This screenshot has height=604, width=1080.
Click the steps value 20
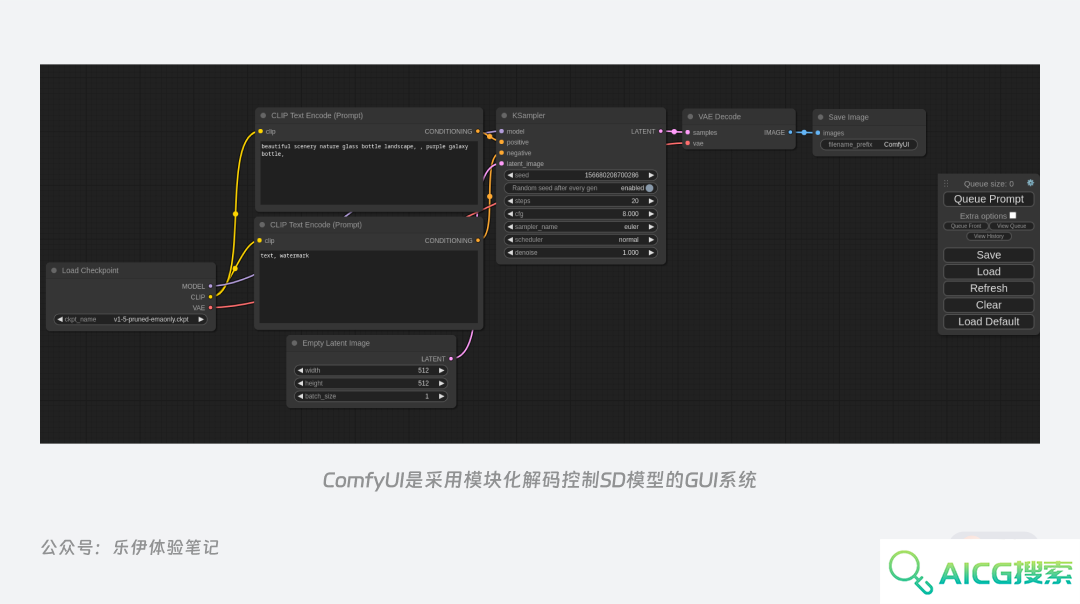(x=634, y=201)
